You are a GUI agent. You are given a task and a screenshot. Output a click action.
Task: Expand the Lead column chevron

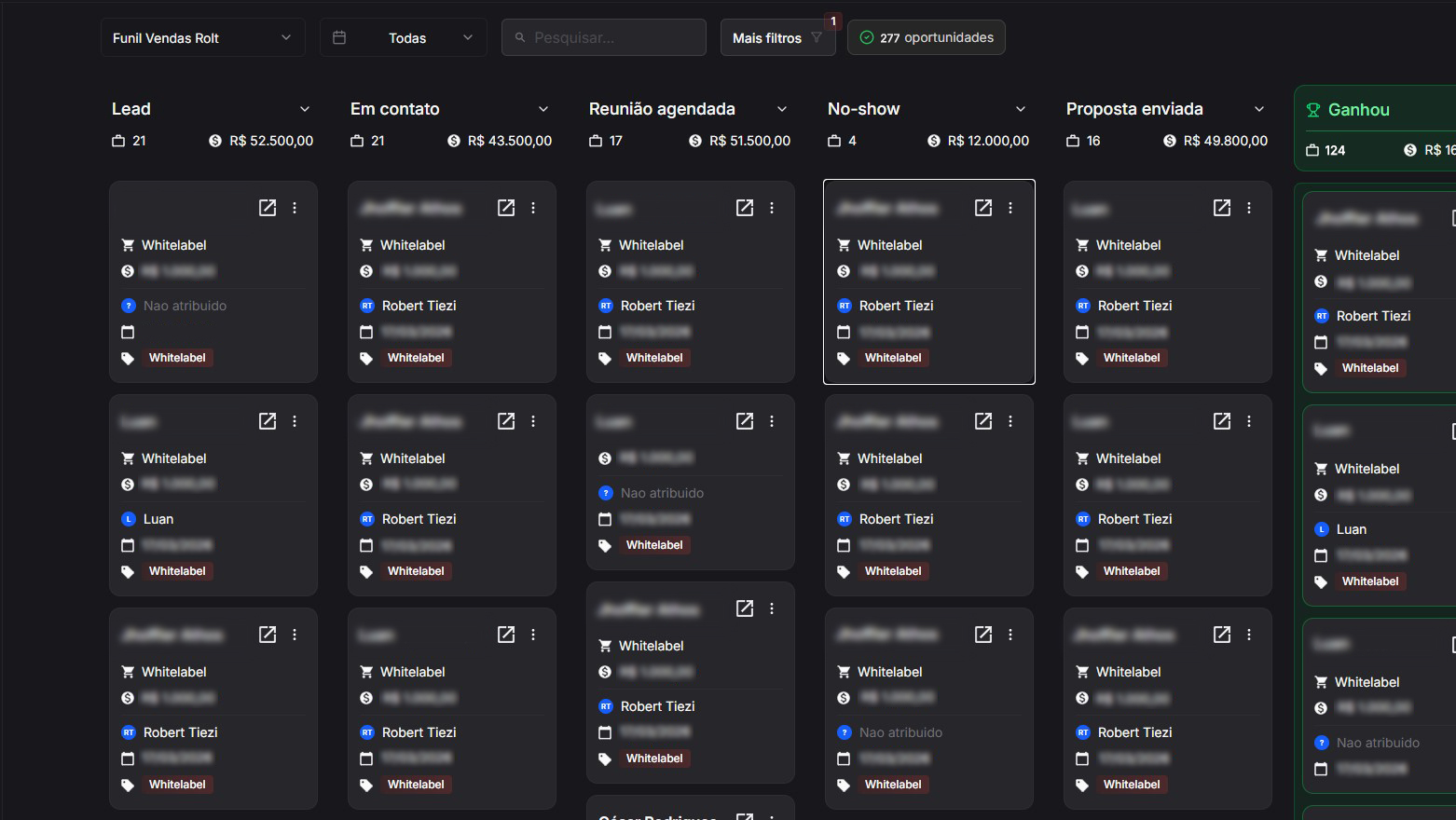coord(305,109)
